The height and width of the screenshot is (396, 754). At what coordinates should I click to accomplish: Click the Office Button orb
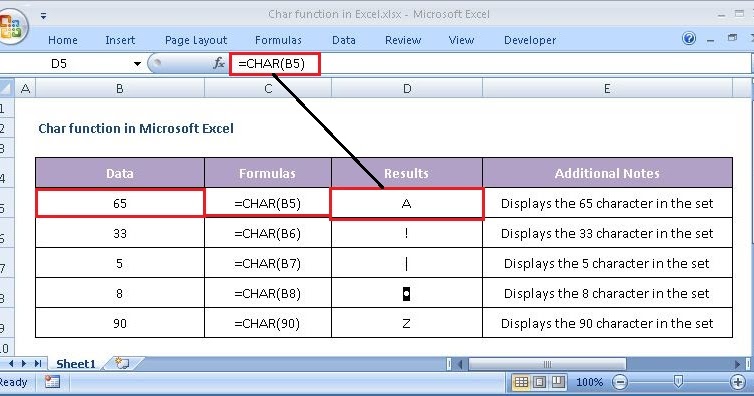[x=12, y=27]
